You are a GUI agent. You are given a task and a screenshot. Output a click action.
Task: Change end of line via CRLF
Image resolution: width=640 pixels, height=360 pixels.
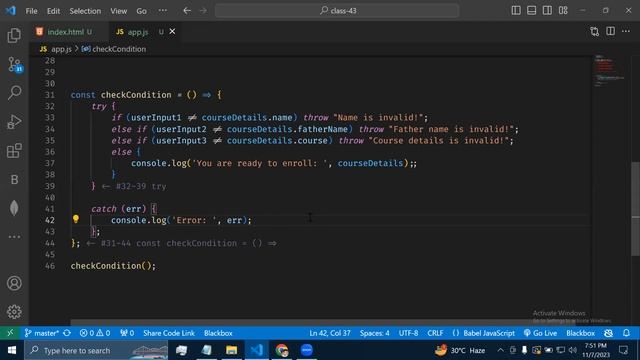435,333
